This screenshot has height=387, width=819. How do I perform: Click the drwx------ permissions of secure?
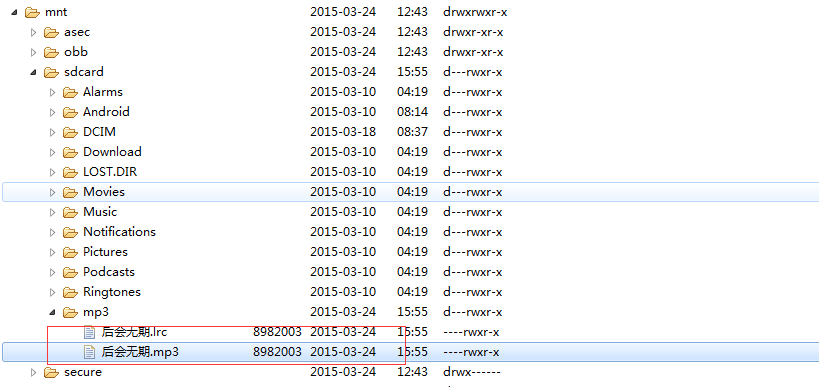pyautogui.click(x=472, y=372)
